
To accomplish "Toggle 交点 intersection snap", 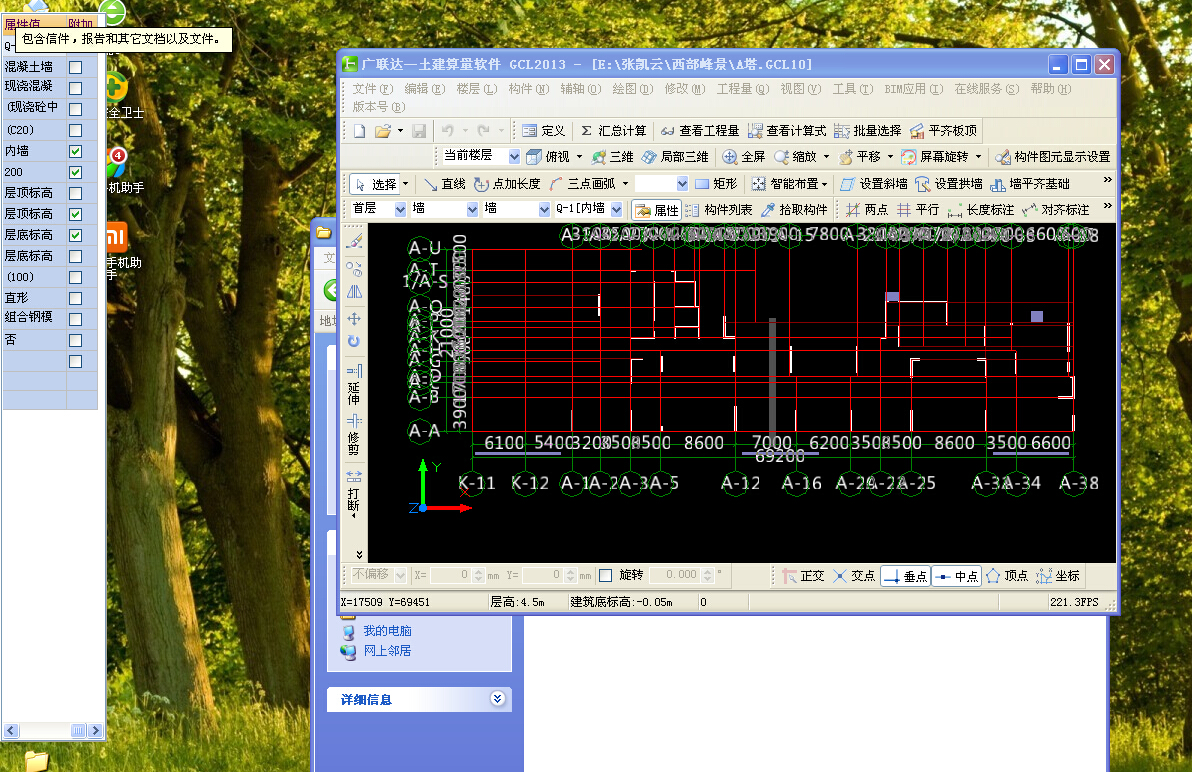I will (x=854, y=576).
